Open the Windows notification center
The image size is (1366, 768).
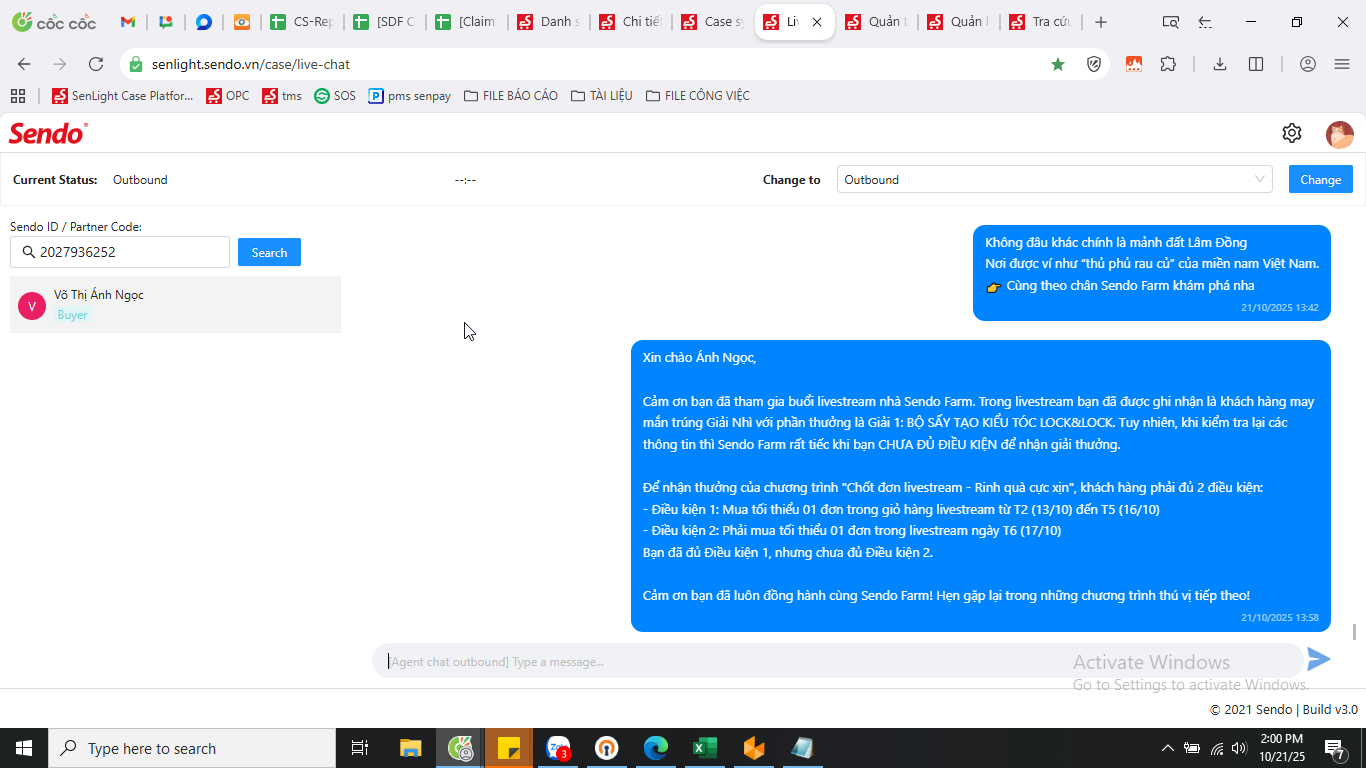[1334, 748]
